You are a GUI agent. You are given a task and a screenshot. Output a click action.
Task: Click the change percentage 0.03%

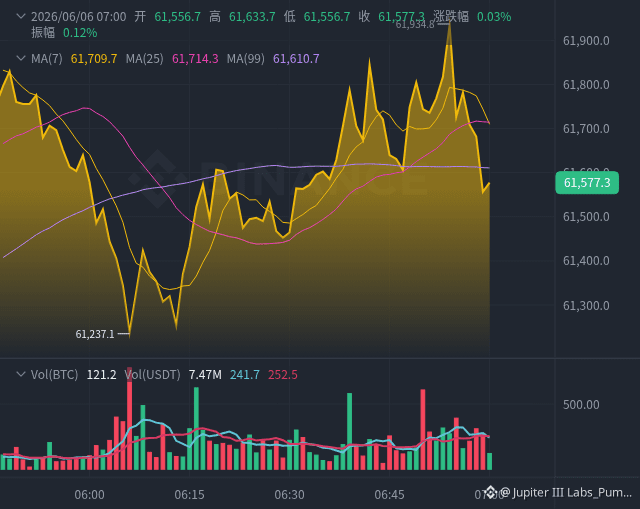click(494, 17)
